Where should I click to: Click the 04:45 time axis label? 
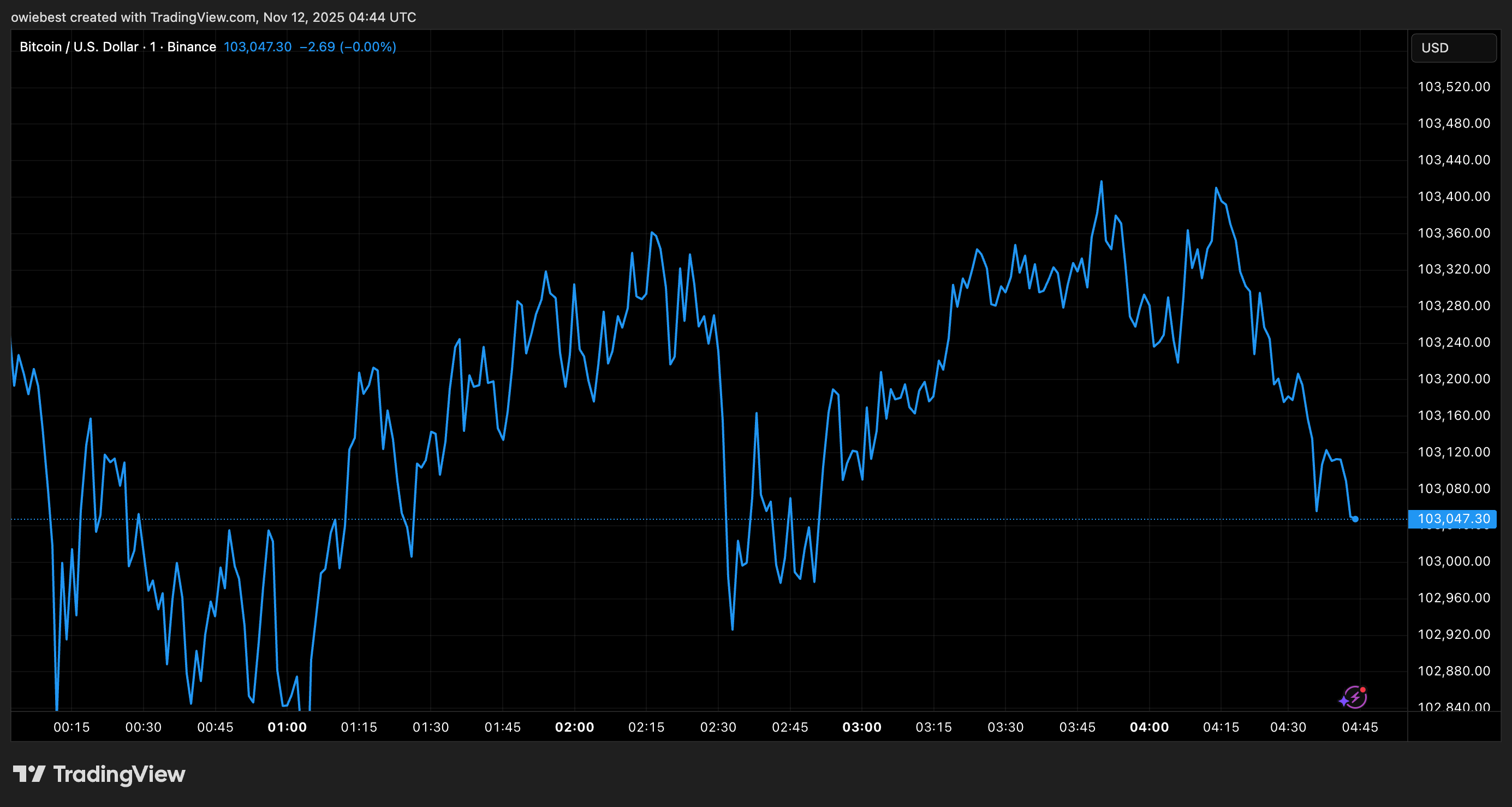pyautogui.click(x=1359, y=727)
